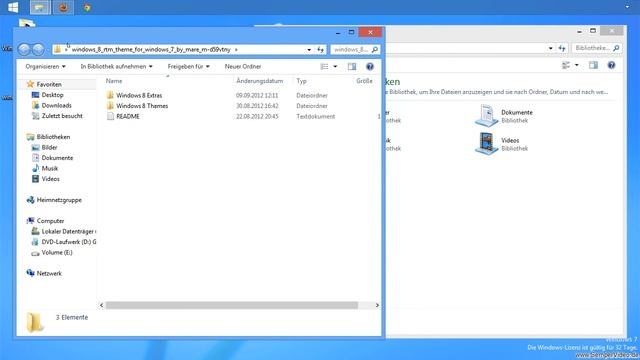Expand address dropdown in back window
This screenshot has width=640, height=360.
pyautogui.click(x=551, y=48)
